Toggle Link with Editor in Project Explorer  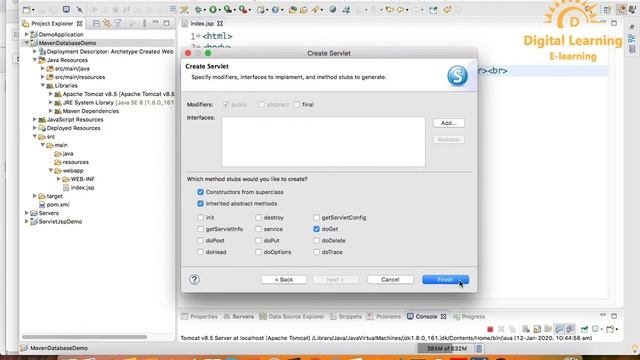click(107, 24)
